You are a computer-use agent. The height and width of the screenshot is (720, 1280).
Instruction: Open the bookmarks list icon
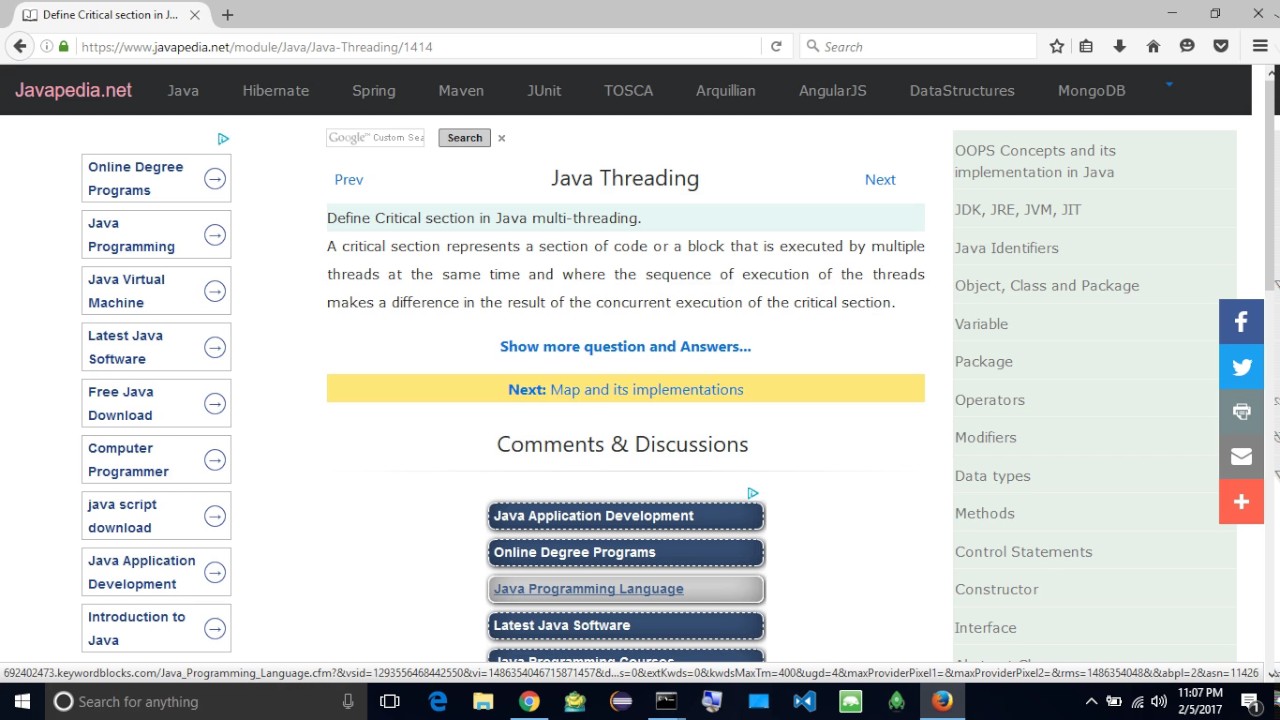pos(1087,46)
